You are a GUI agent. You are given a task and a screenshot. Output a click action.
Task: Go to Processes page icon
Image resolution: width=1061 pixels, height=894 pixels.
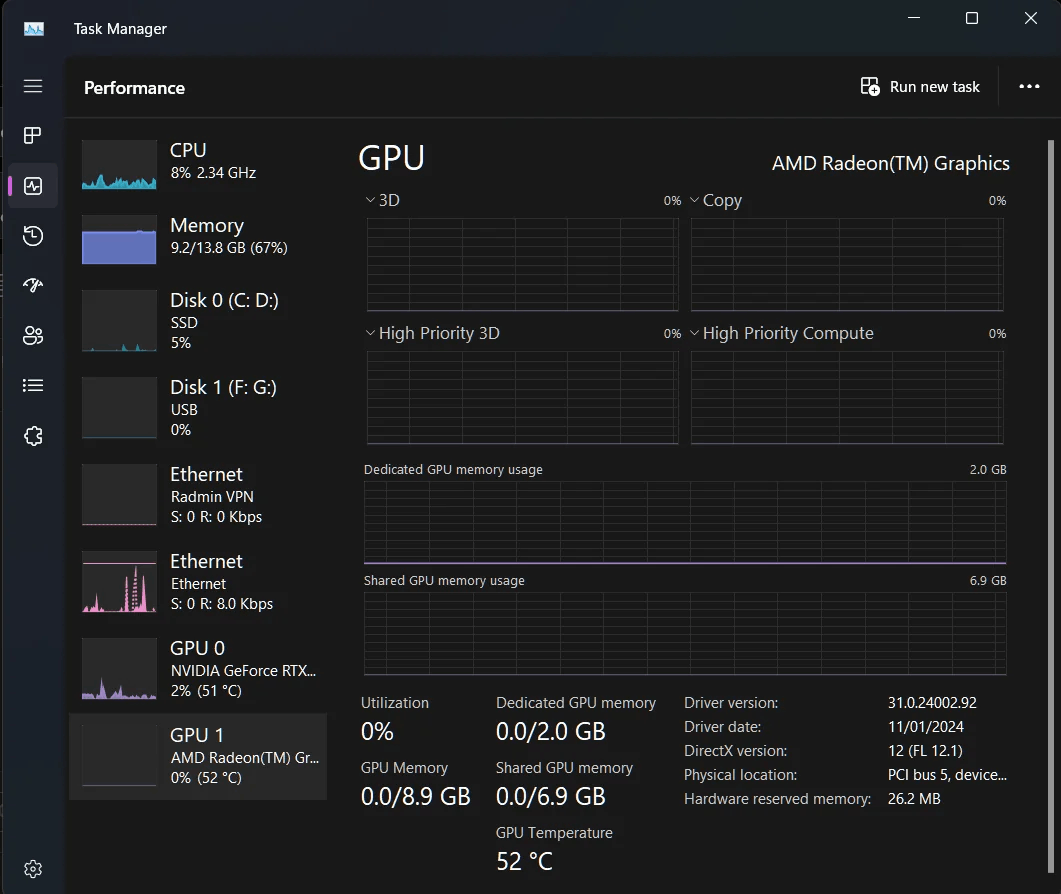[x=32, y=135]
